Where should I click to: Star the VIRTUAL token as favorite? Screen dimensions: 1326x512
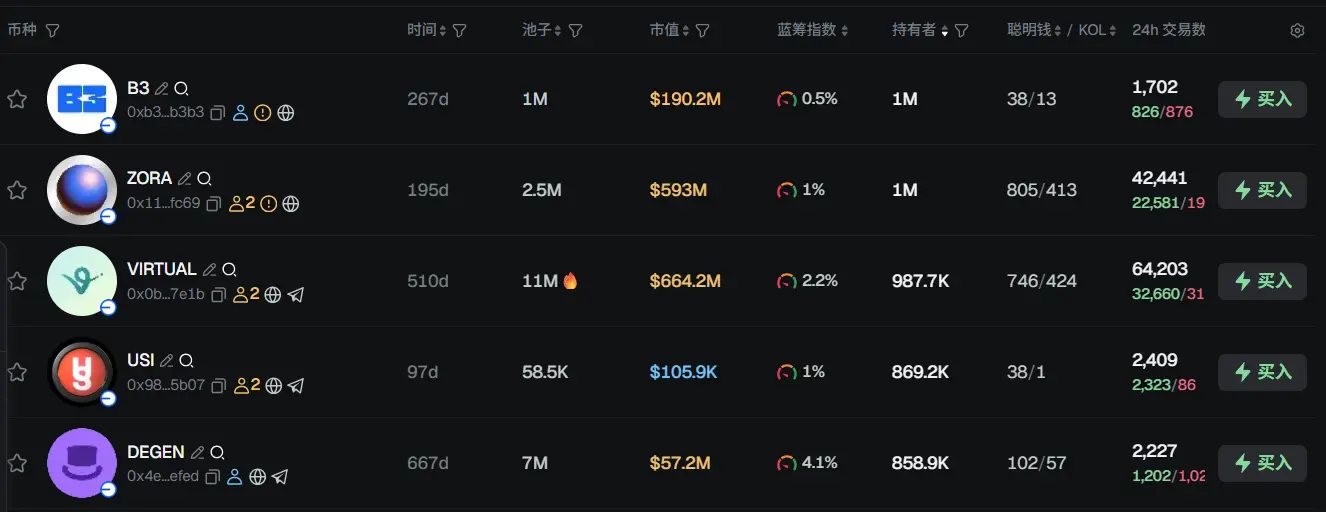tap(17, 281)
